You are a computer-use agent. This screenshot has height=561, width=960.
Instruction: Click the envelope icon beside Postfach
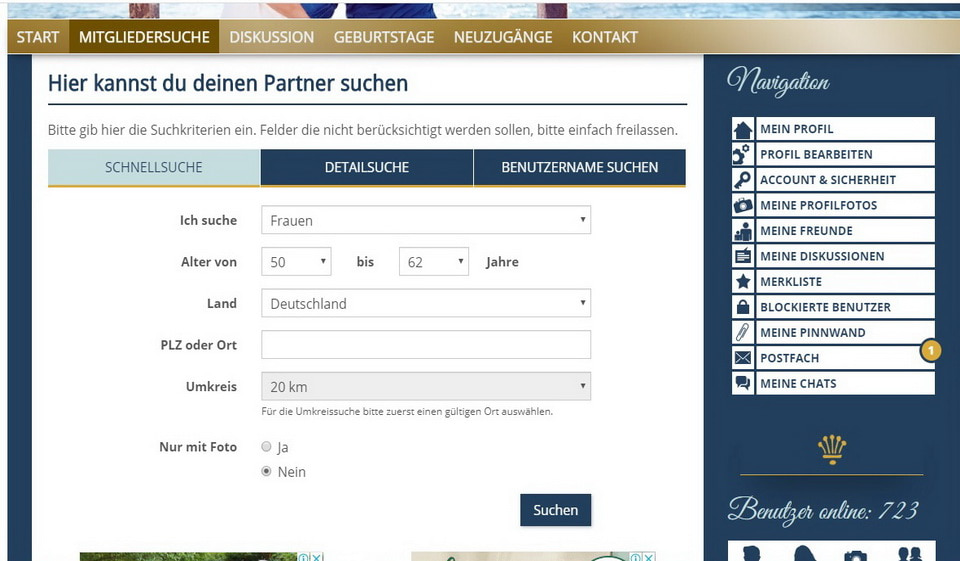743,358
